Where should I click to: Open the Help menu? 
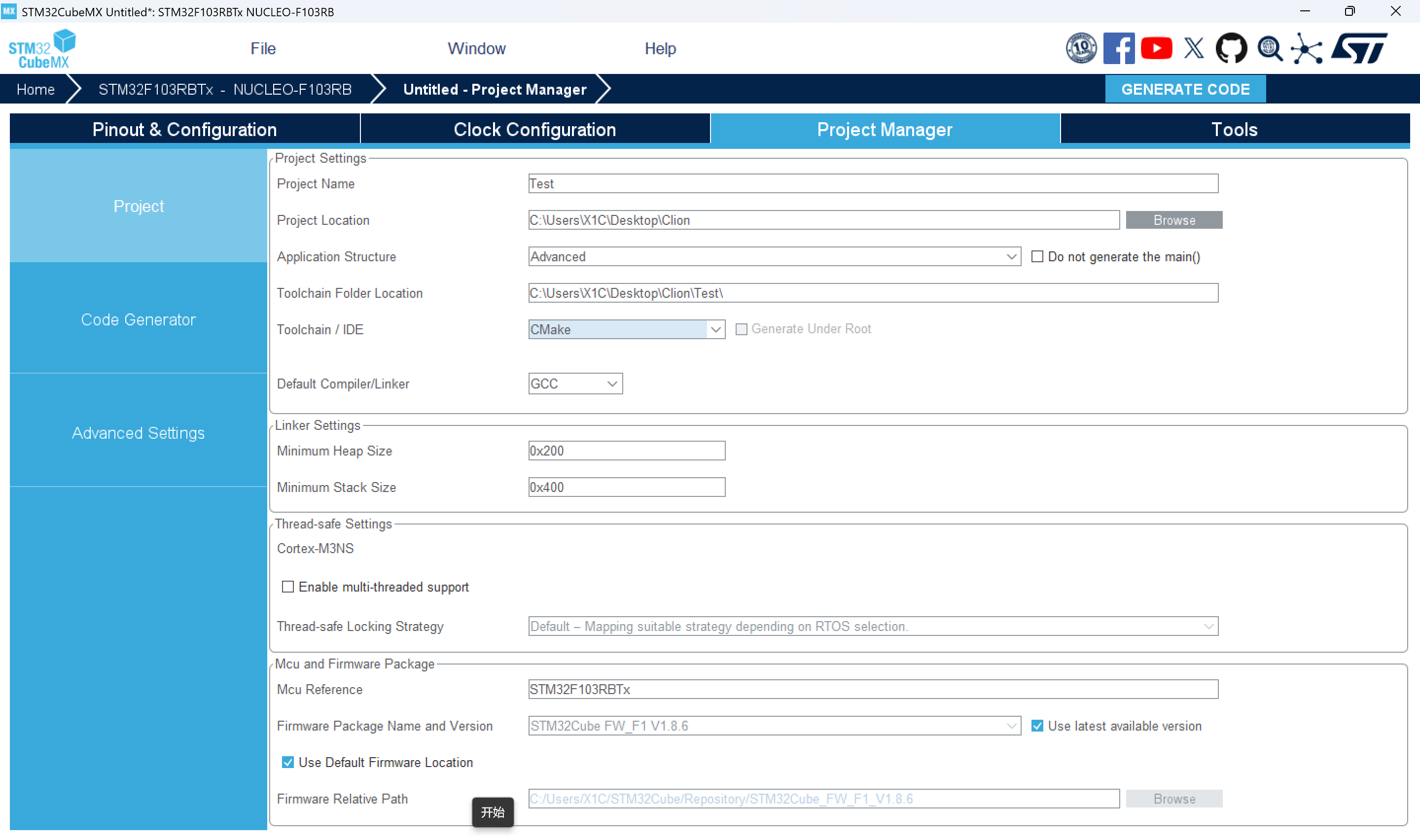point(660,49)
